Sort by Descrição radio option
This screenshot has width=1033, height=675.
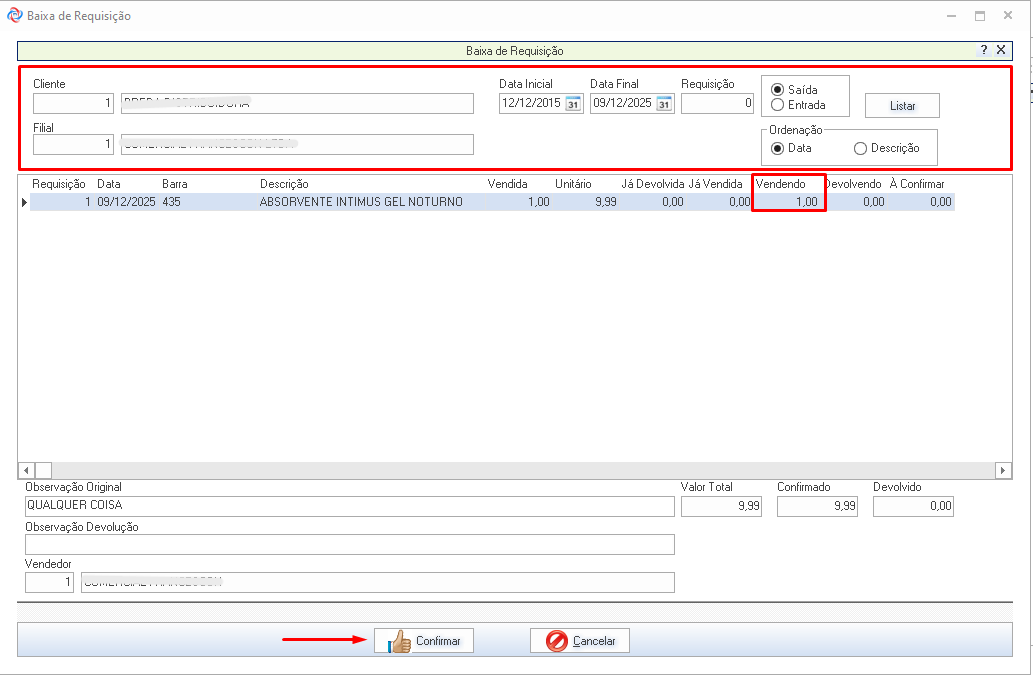[x=860, y=148]
